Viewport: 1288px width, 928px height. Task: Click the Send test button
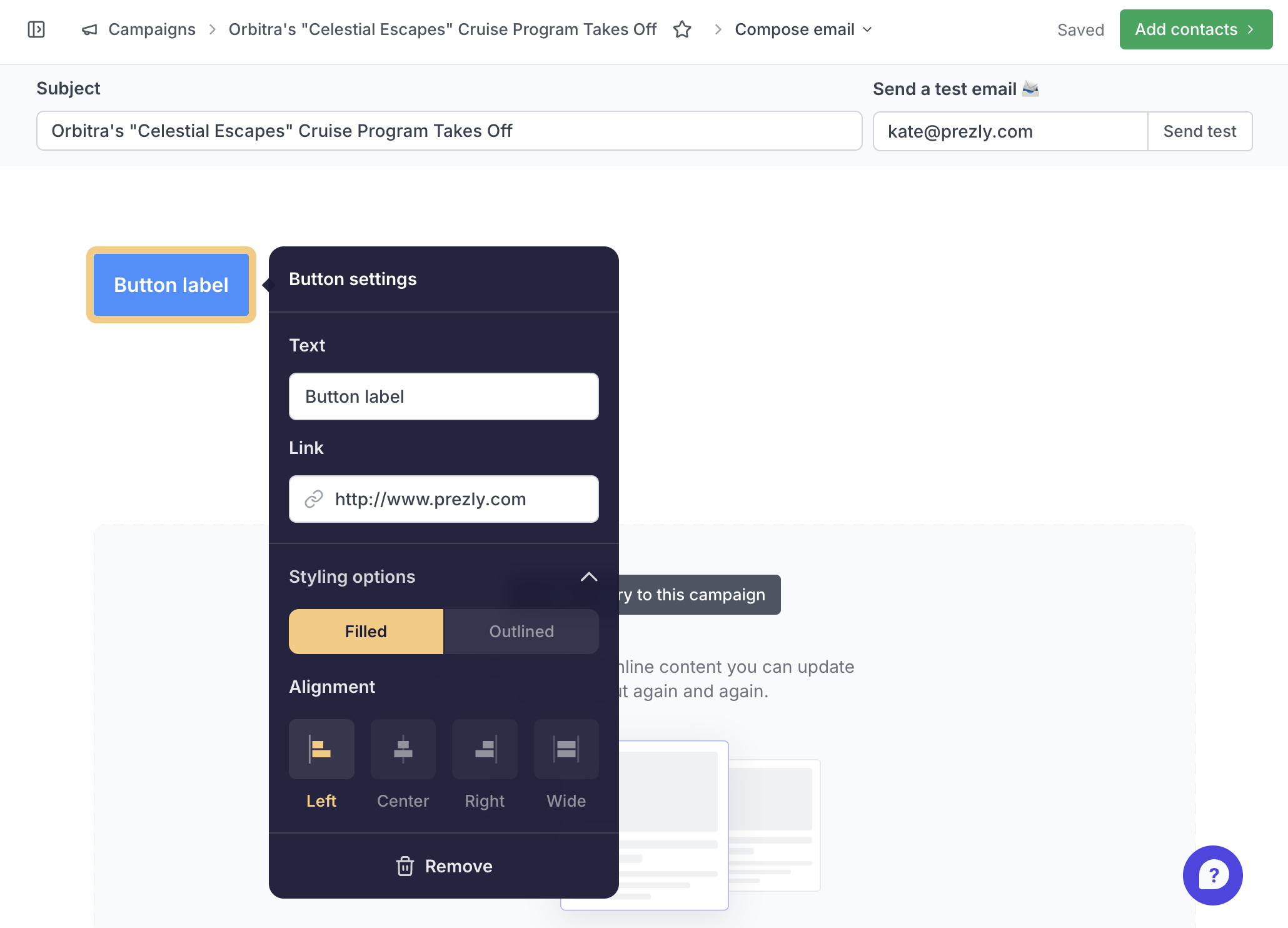pyautogui.click(x=1200, y=131)
